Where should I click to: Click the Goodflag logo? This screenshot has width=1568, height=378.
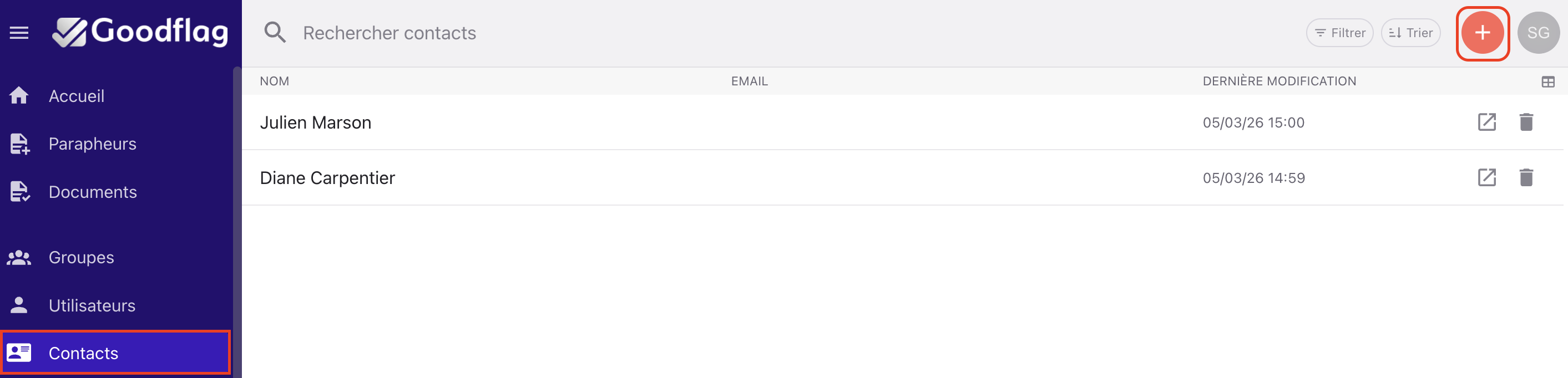140,32
